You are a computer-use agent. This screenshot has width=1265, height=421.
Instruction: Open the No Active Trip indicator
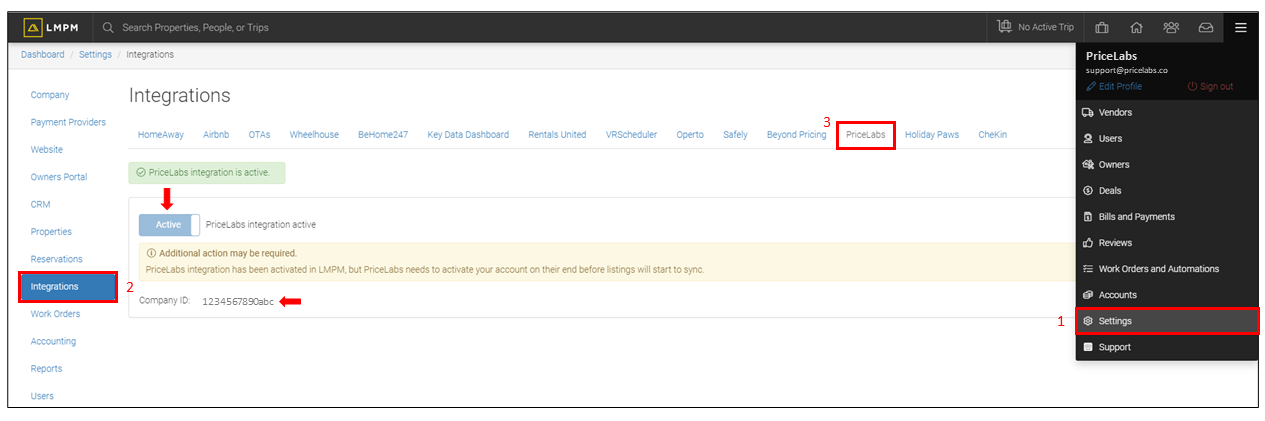(x=1035, y=27)
